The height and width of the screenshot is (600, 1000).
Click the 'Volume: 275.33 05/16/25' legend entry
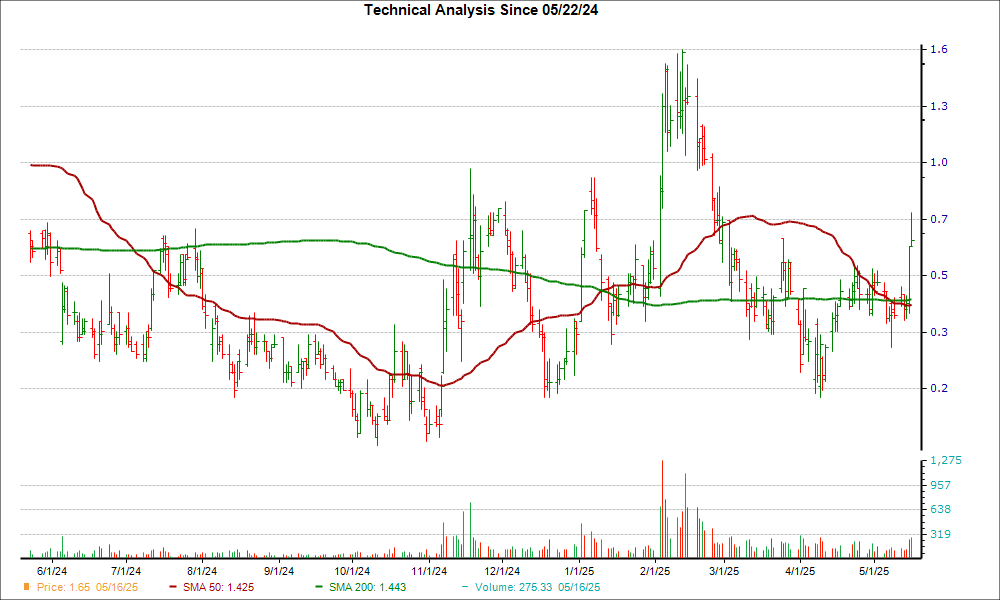coord(538,587)
